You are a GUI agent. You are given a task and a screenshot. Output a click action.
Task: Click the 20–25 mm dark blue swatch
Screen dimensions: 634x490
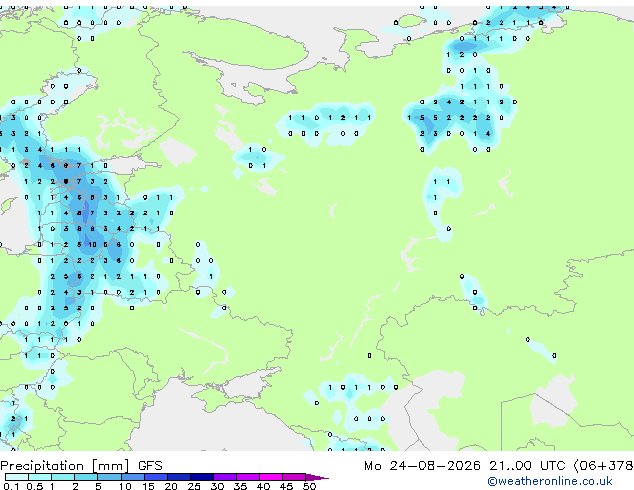click(x=178, y=477)
